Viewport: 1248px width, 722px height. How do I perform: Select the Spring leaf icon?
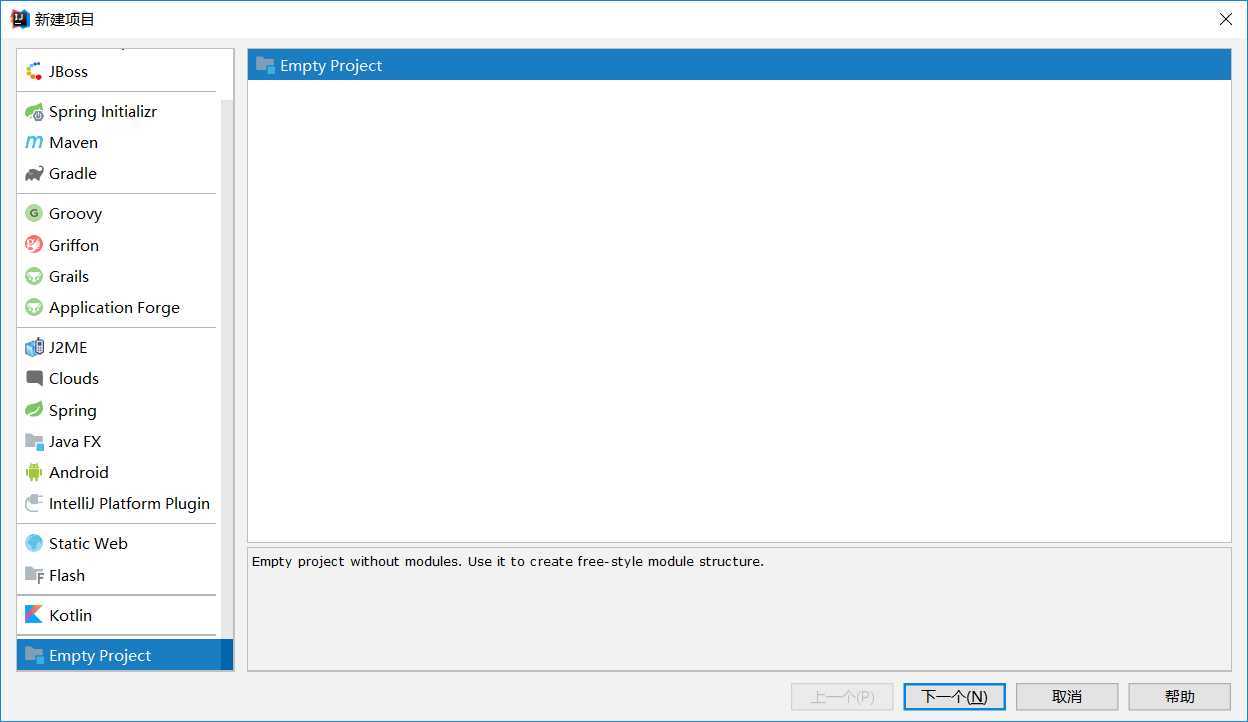pos(34,410)
